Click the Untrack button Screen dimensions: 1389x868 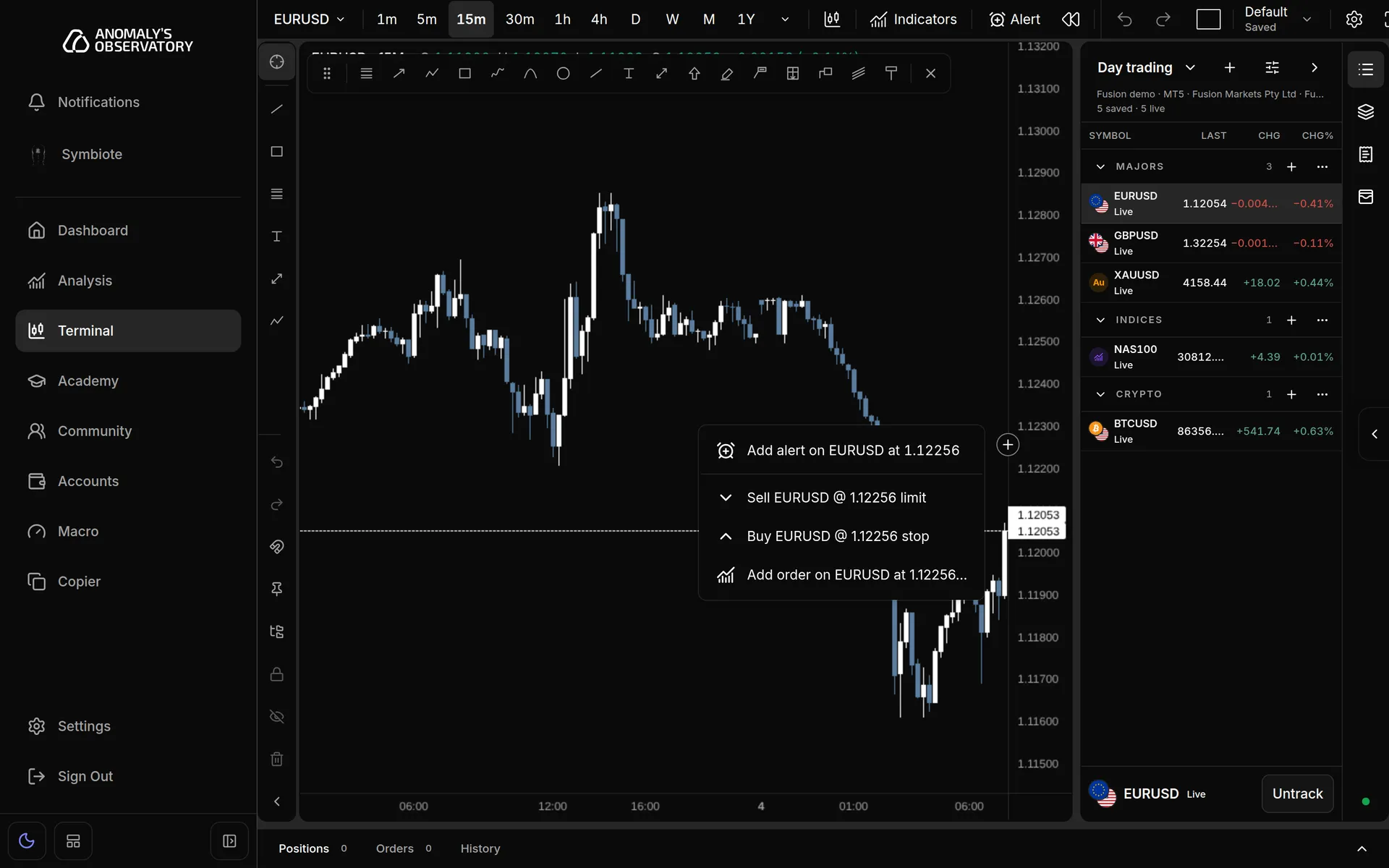(1297, 794)
